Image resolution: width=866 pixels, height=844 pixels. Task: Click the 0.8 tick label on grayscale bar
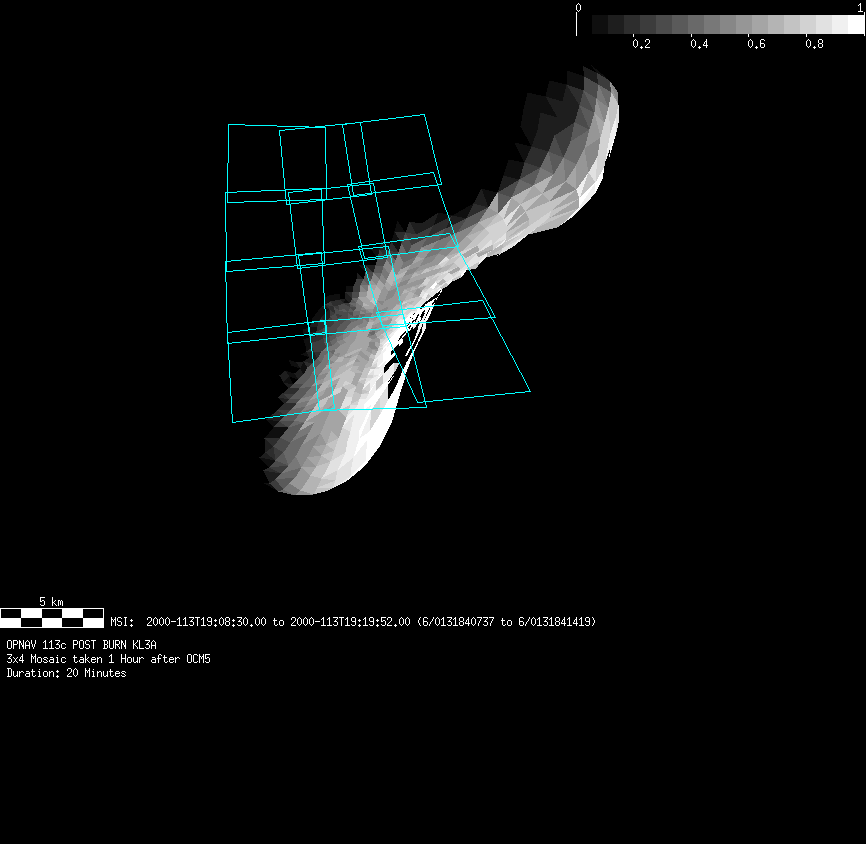pyautogui.click(x=815, y=44)
